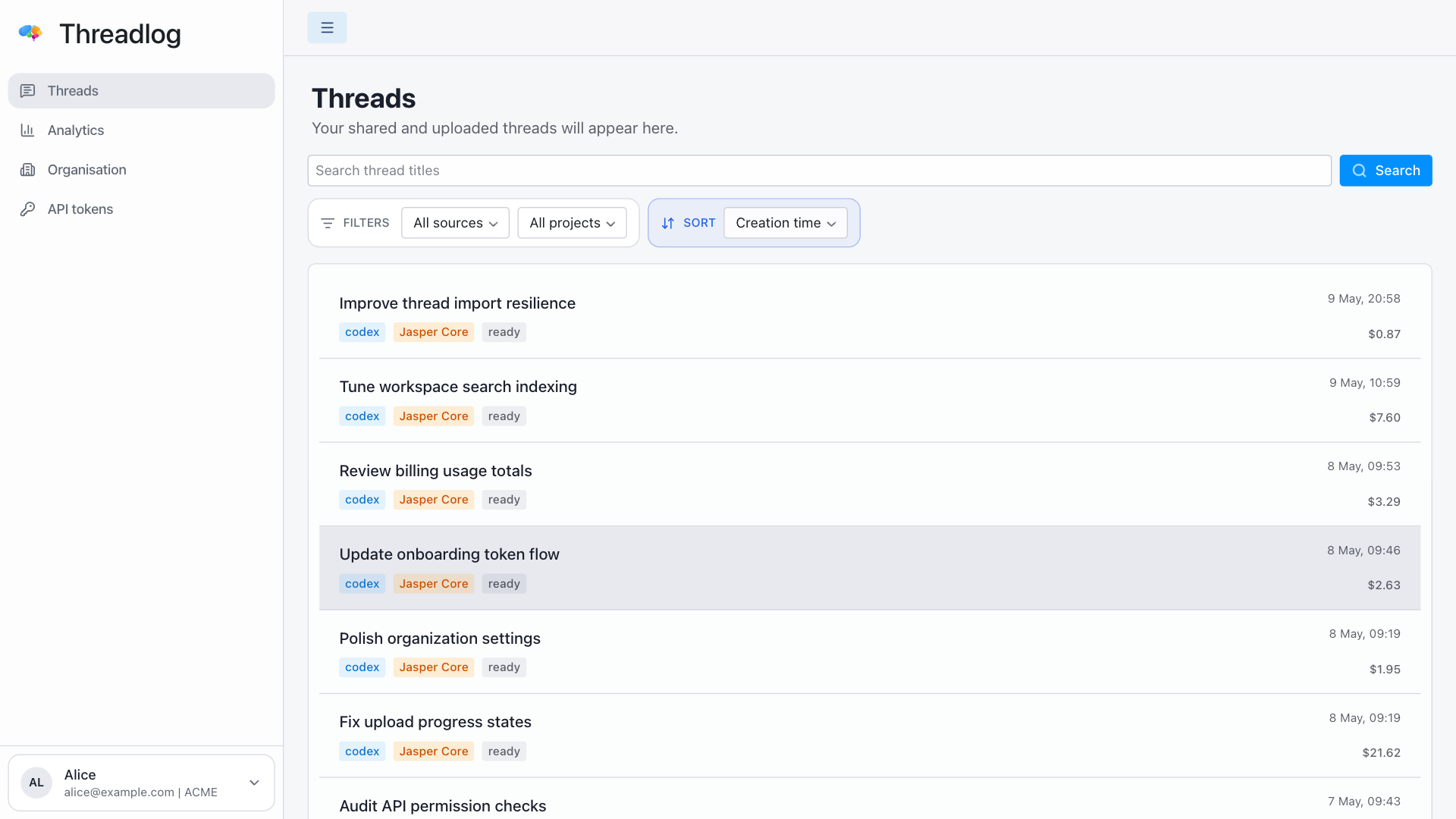
Task: Open API tokens page
Action: [x=141, y=209]
